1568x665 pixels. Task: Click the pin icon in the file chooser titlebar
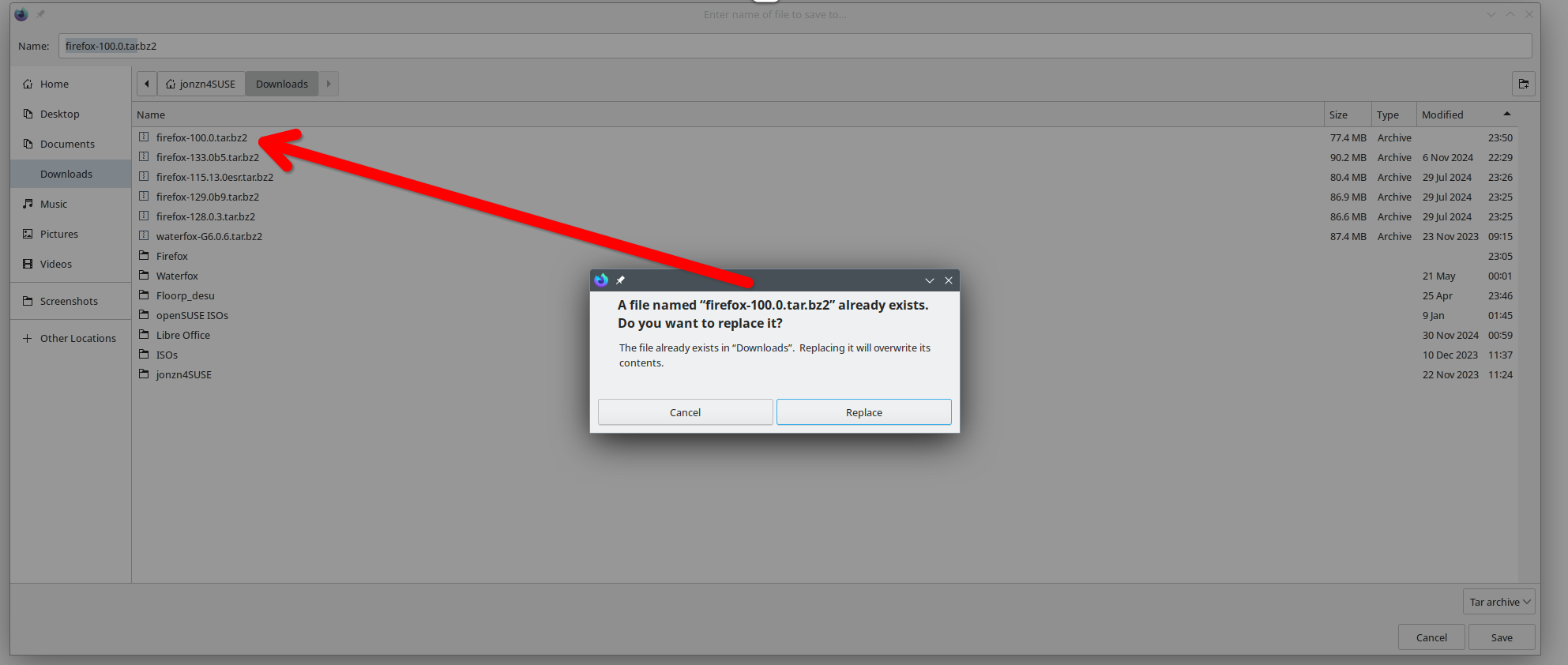point(40,14)
